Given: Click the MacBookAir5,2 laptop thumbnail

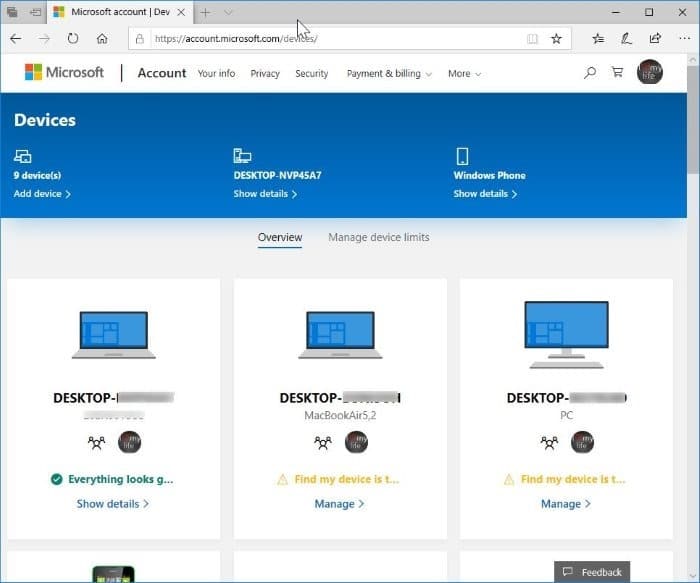Looking at the screenshot, I should pyautogui.click(x=340, y=335).
